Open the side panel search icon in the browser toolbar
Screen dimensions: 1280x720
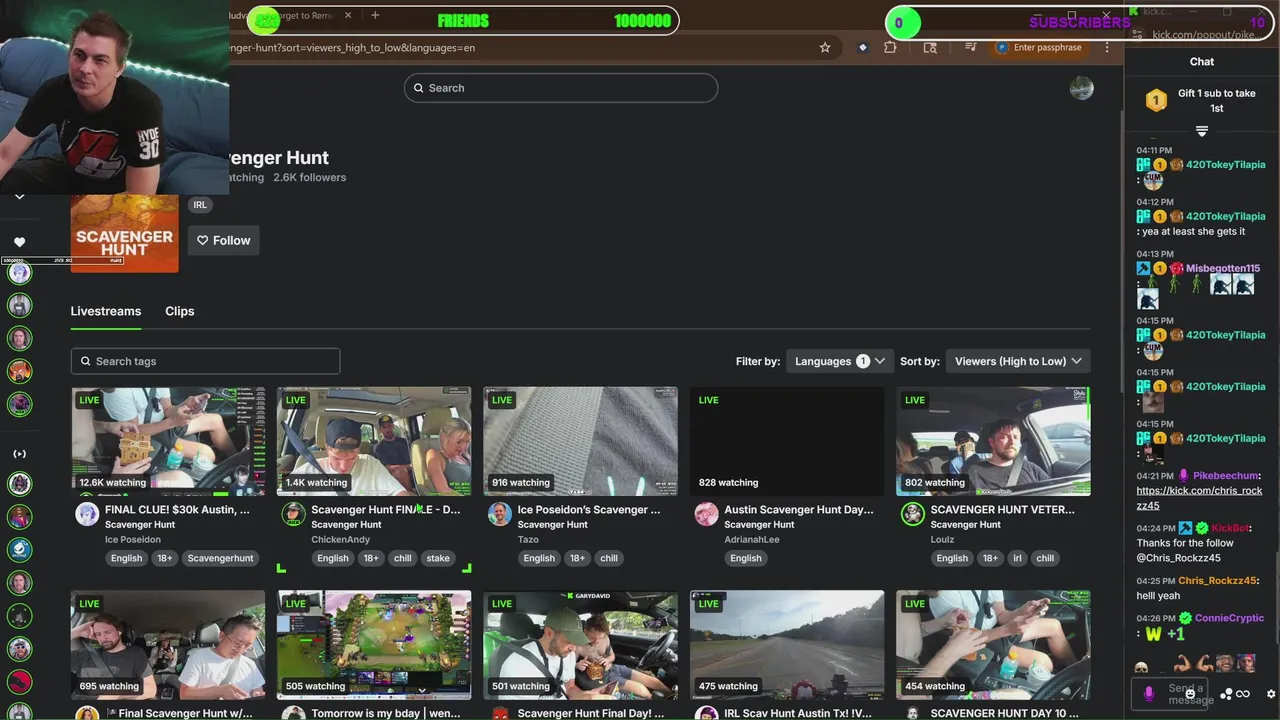(930, 47)
